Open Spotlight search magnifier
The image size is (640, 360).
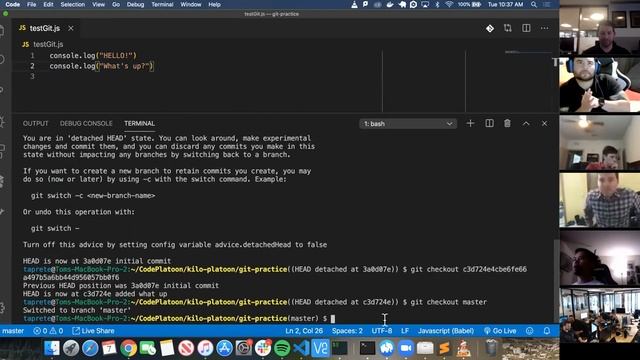[x=534, y=4]
